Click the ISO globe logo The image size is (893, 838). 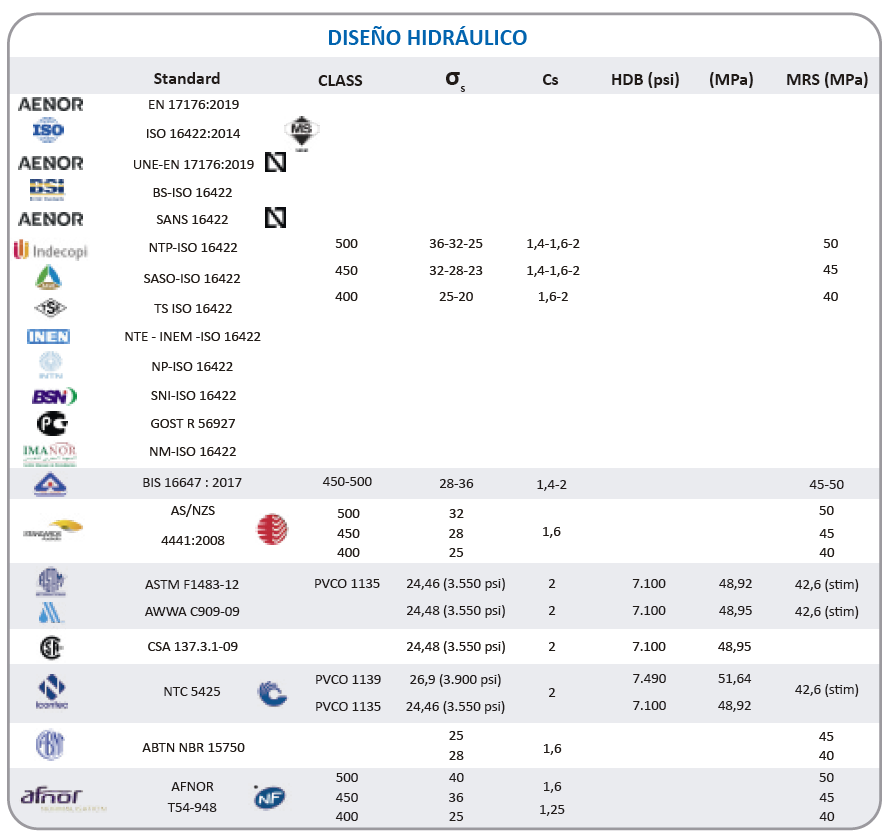48,130
